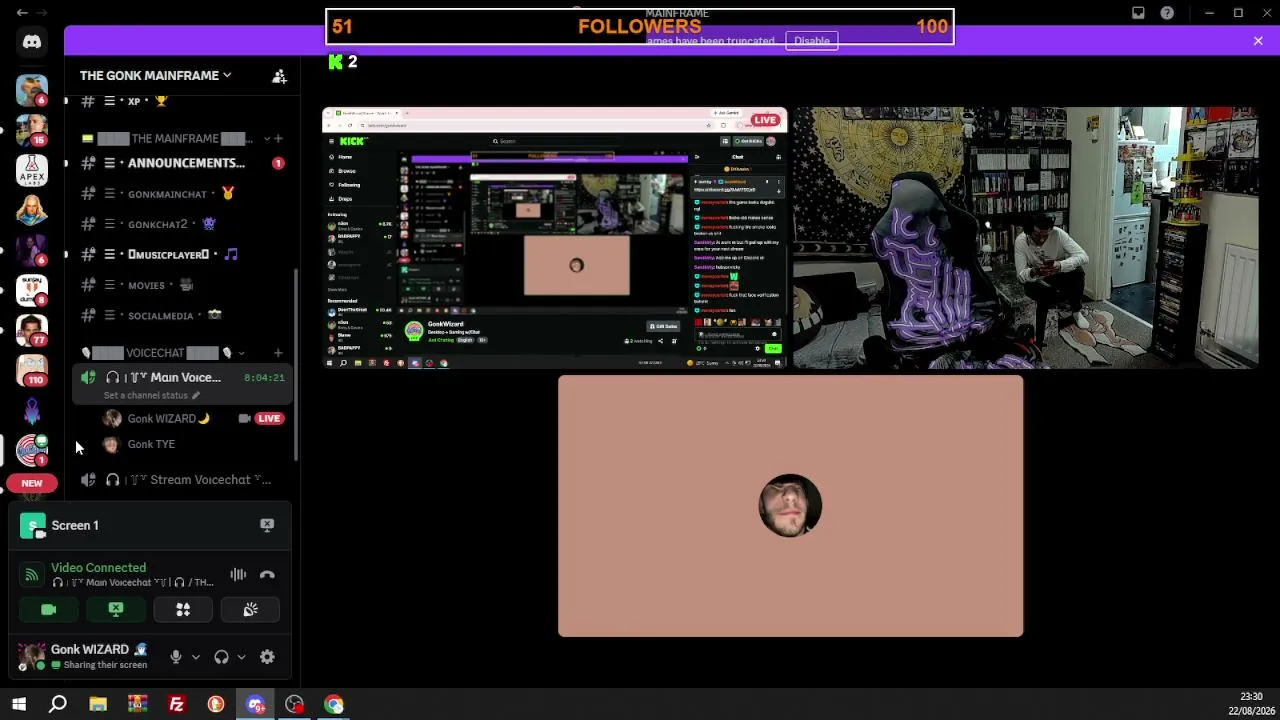Open DuckDuckGo browser from the taskbar
This screenshot has width=1280, height=720.
(216, 705)
